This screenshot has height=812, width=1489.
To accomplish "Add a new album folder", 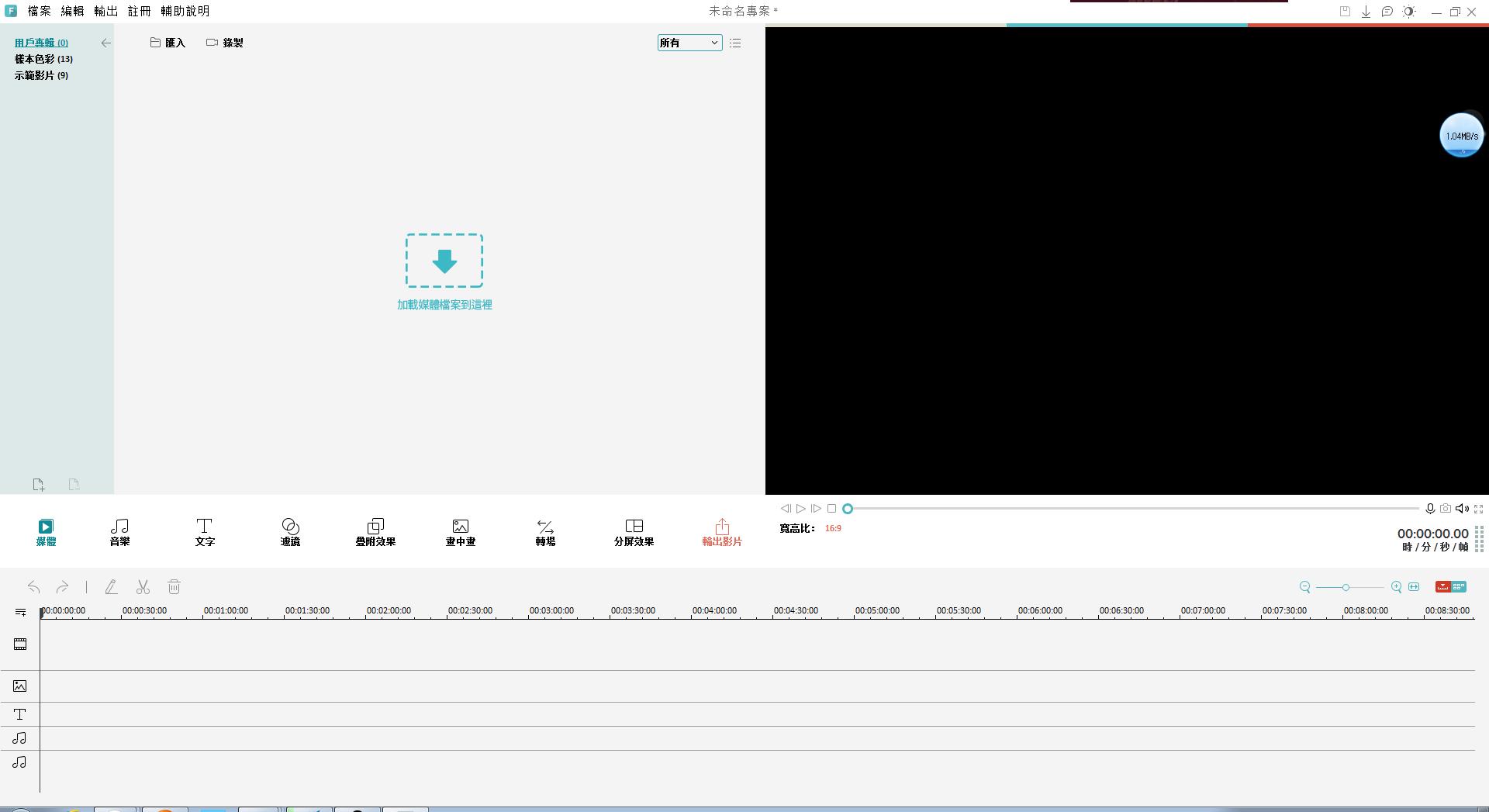I will pos(39,485).
